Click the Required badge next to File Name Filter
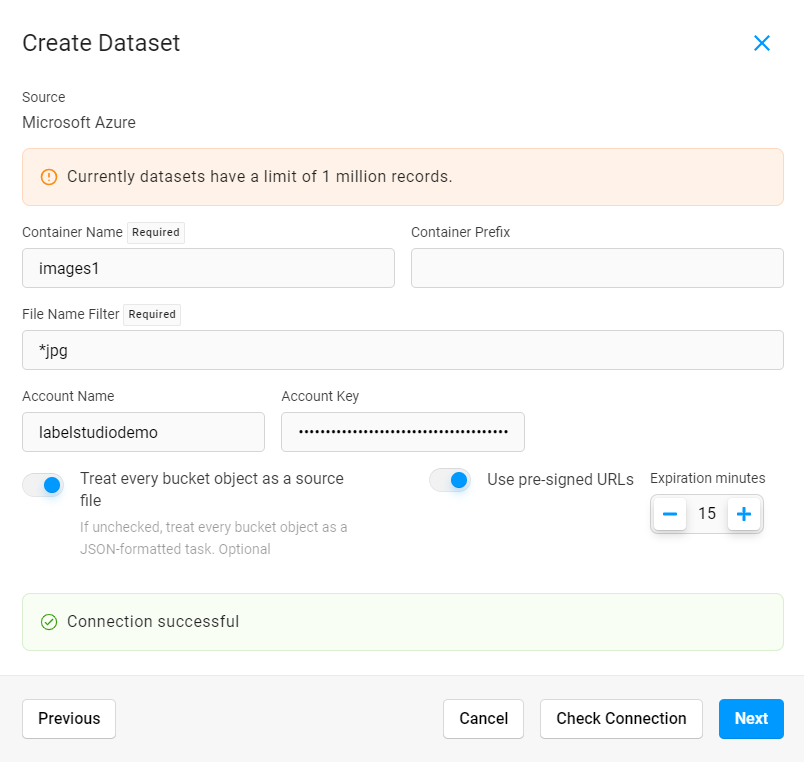Image resolution: width=804 pixels, height=762 pixels. (x=152, y=314)
